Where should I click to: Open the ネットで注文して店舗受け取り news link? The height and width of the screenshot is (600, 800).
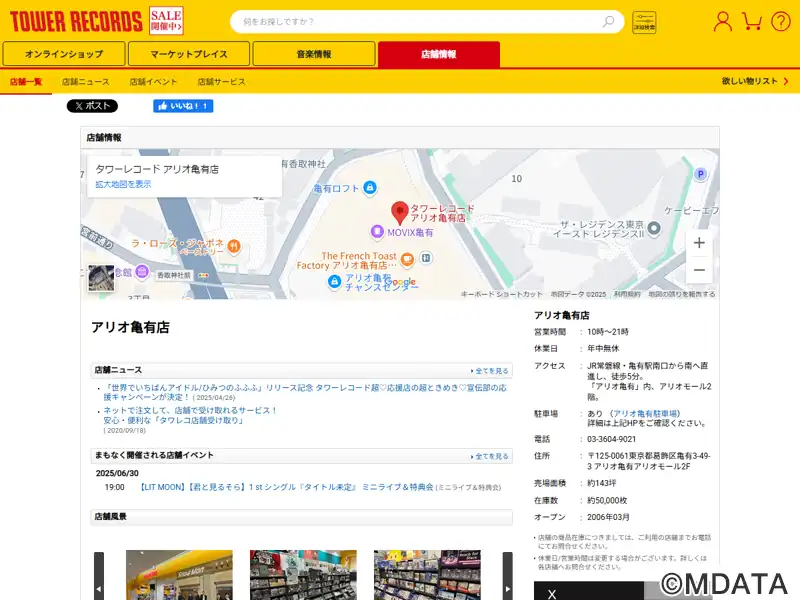pyautogui.click(x=190, y=415)
